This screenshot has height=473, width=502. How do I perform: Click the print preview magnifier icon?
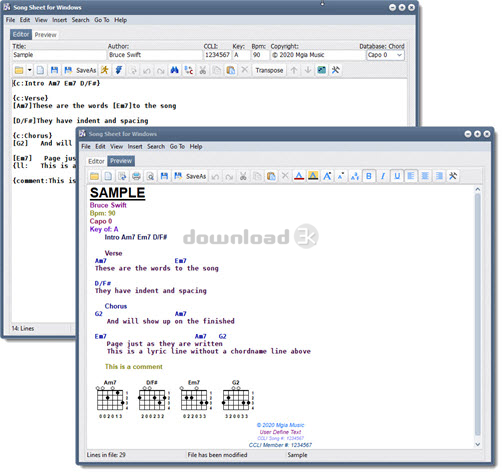[150, 176]
